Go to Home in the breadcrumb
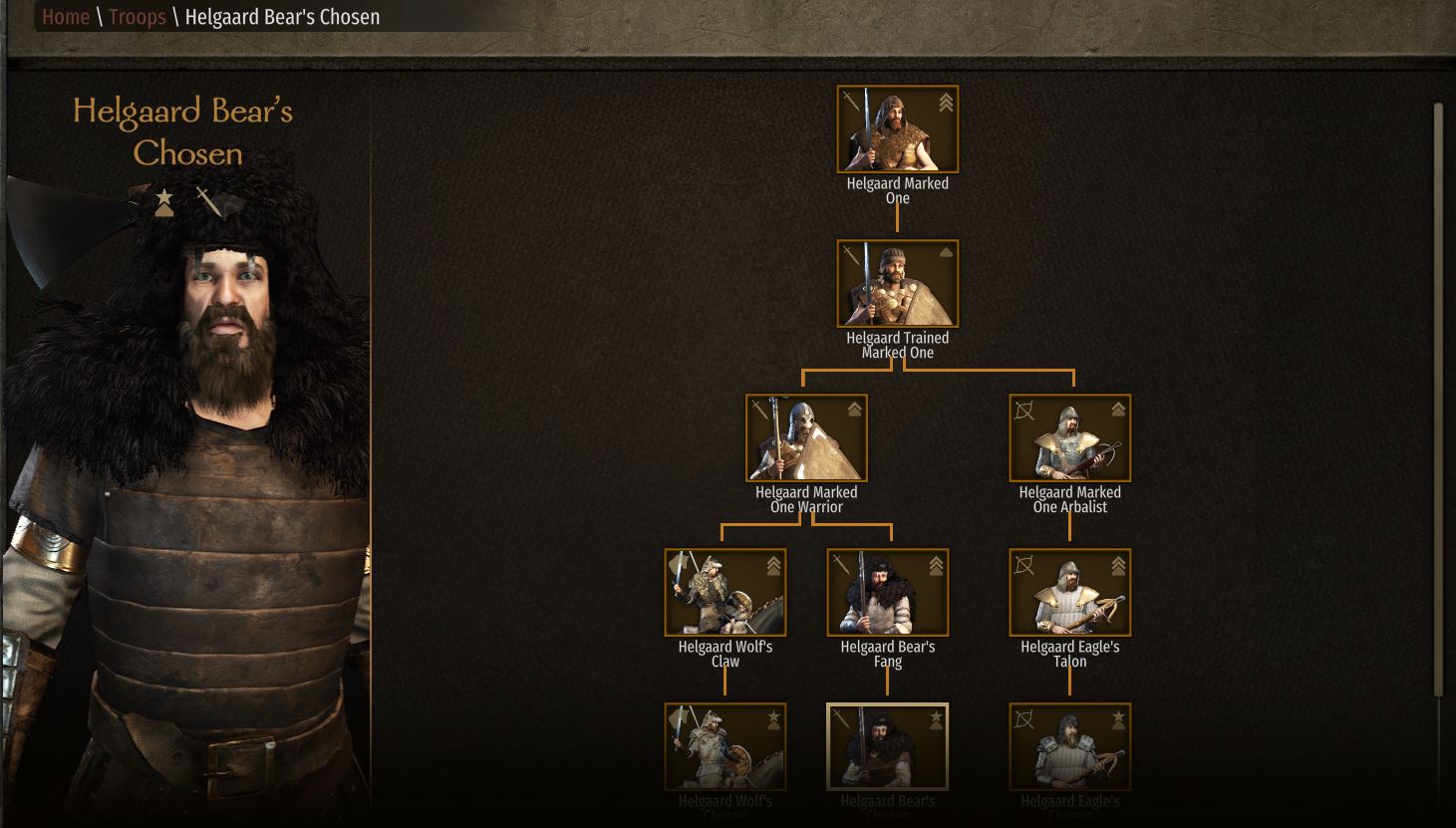 pyautogui.click(x=66, y=17)
